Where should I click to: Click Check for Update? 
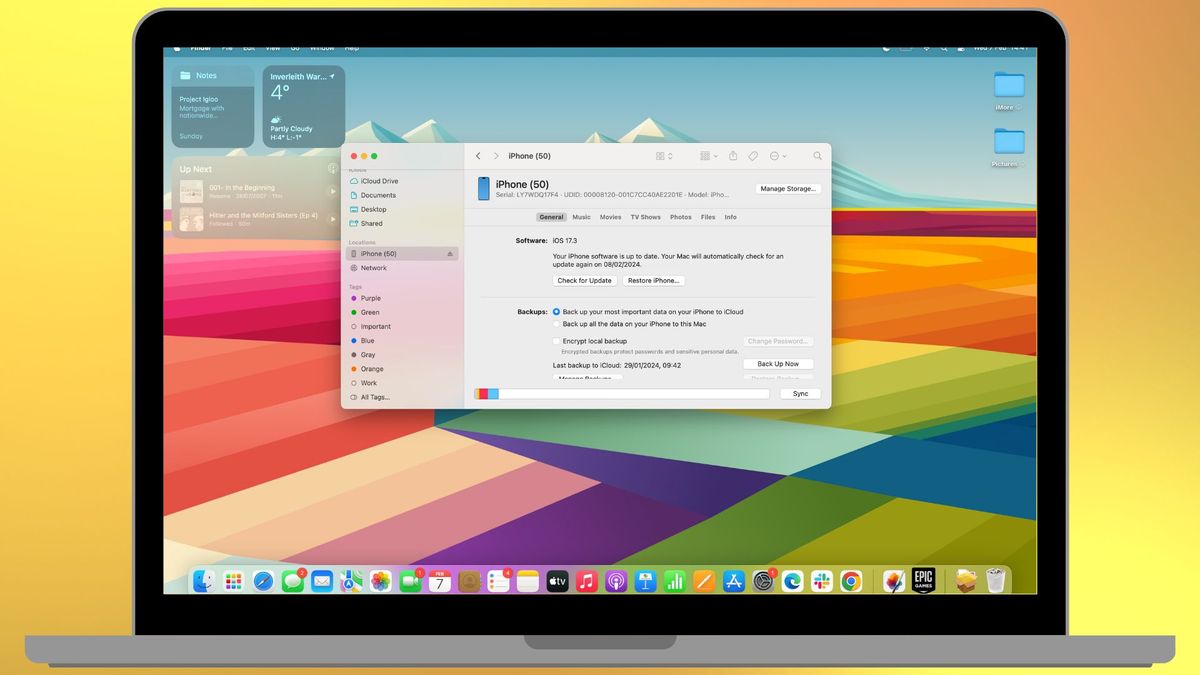click(x=584, y=281)
